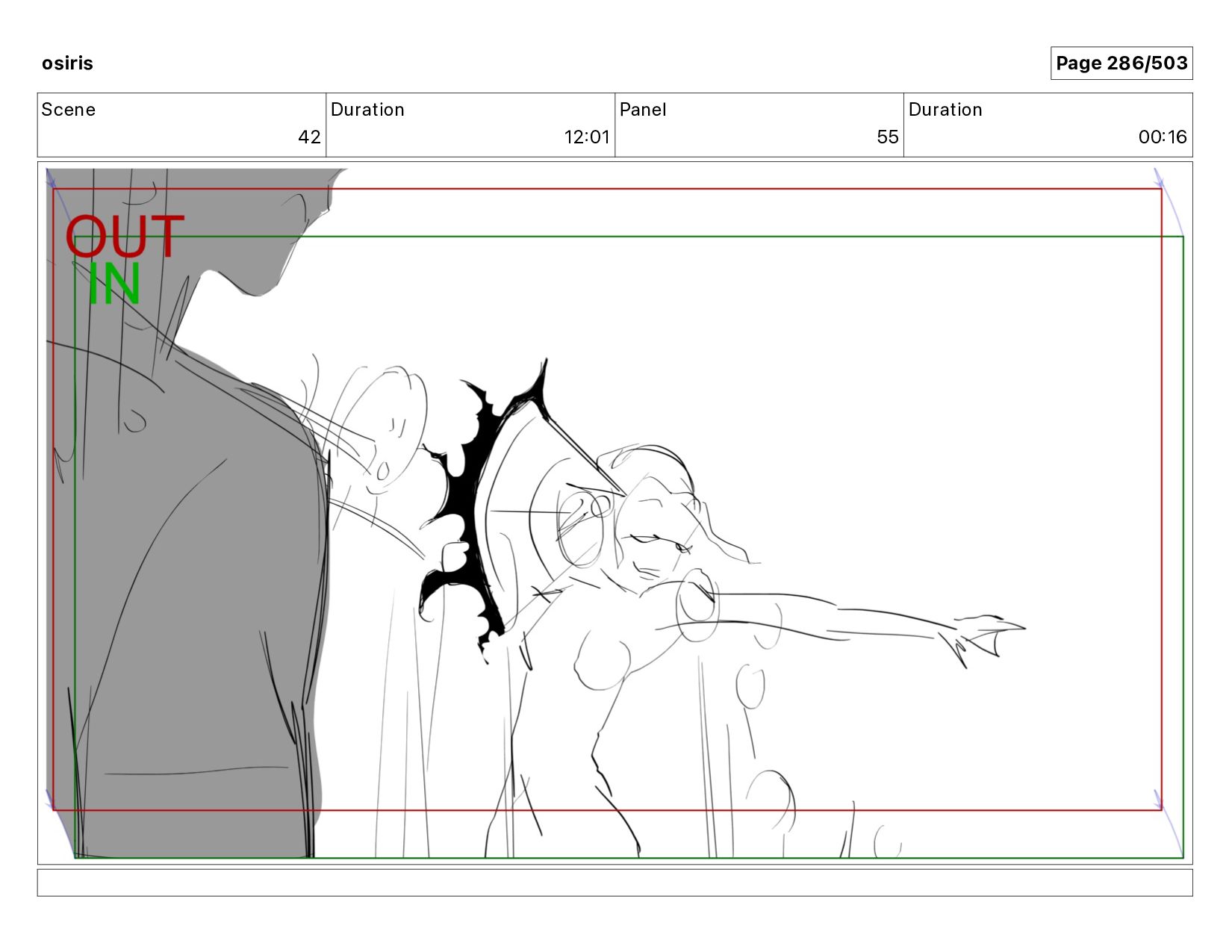Select the empty notes field below the panel
The width and height of the screenshot is (1232, 952).
(615, 883)
